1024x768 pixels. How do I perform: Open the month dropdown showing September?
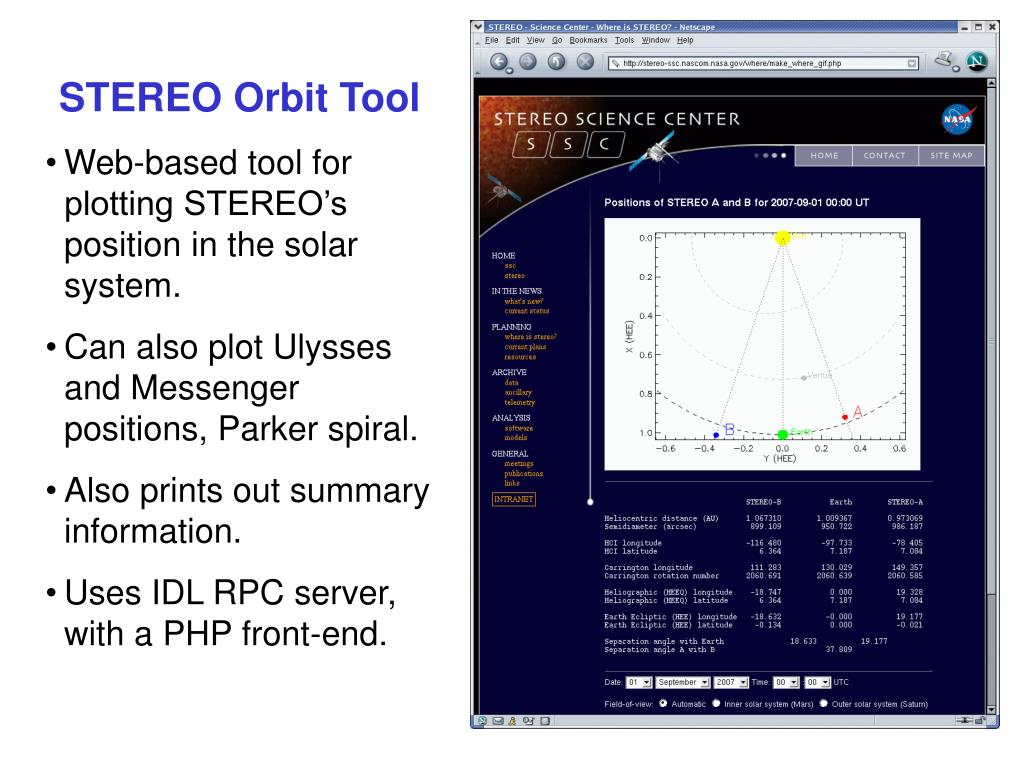(682, 682)
